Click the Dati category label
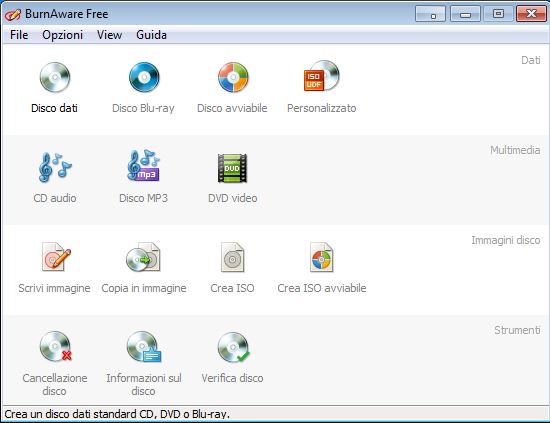550x423 pixels. [x=531, y=60]
